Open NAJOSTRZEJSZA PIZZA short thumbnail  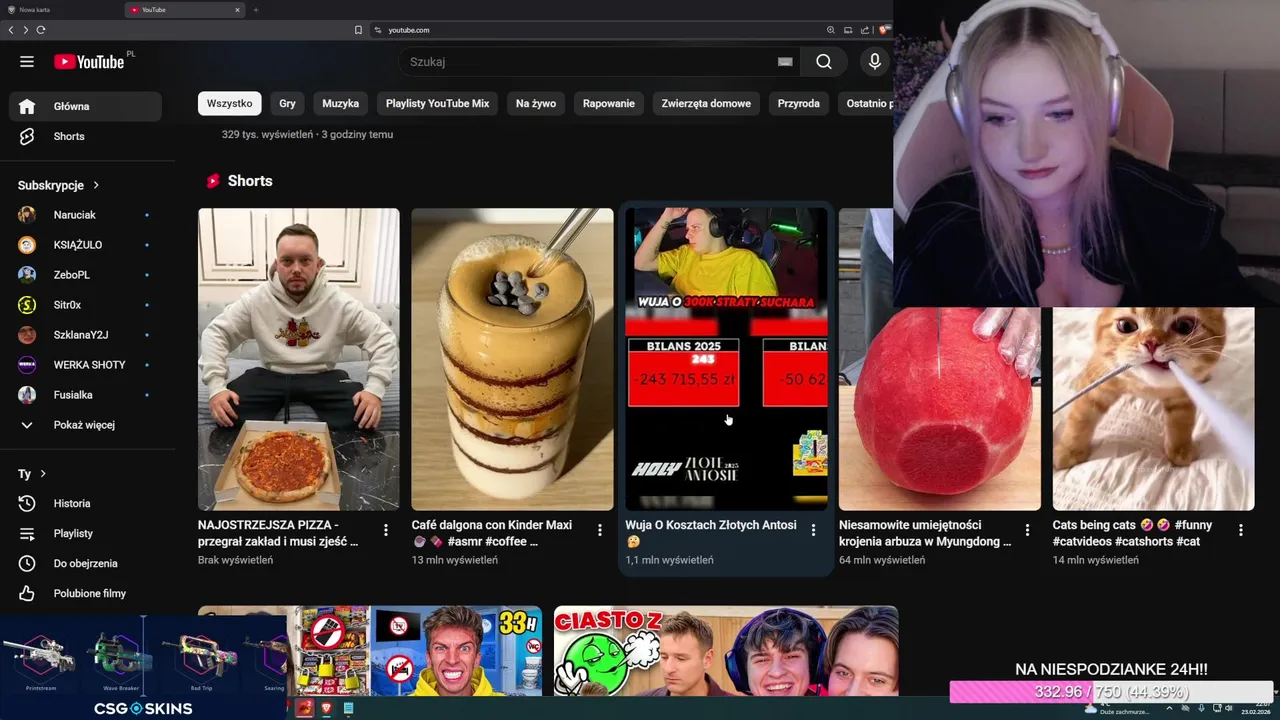pos(299,359)
